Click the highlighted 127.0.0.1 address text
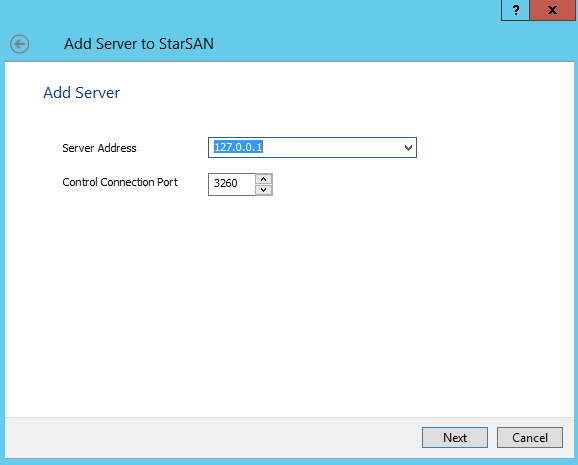The width and height of the screenshot is (578, 465). pos(238,147)
